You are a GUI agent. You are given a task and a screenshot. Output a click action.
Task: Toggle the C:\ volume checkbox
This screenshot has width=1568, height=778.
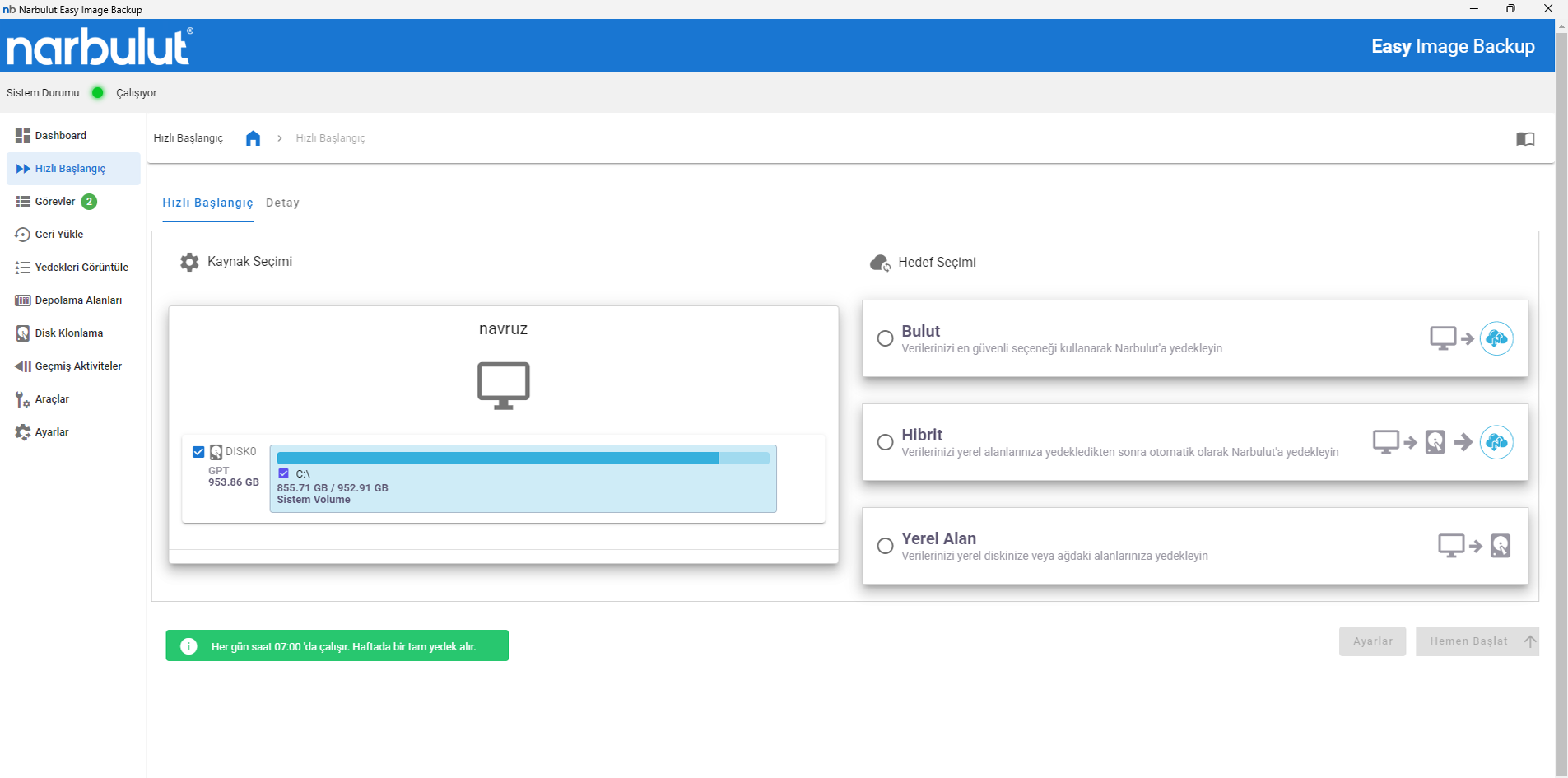(284, 473)
